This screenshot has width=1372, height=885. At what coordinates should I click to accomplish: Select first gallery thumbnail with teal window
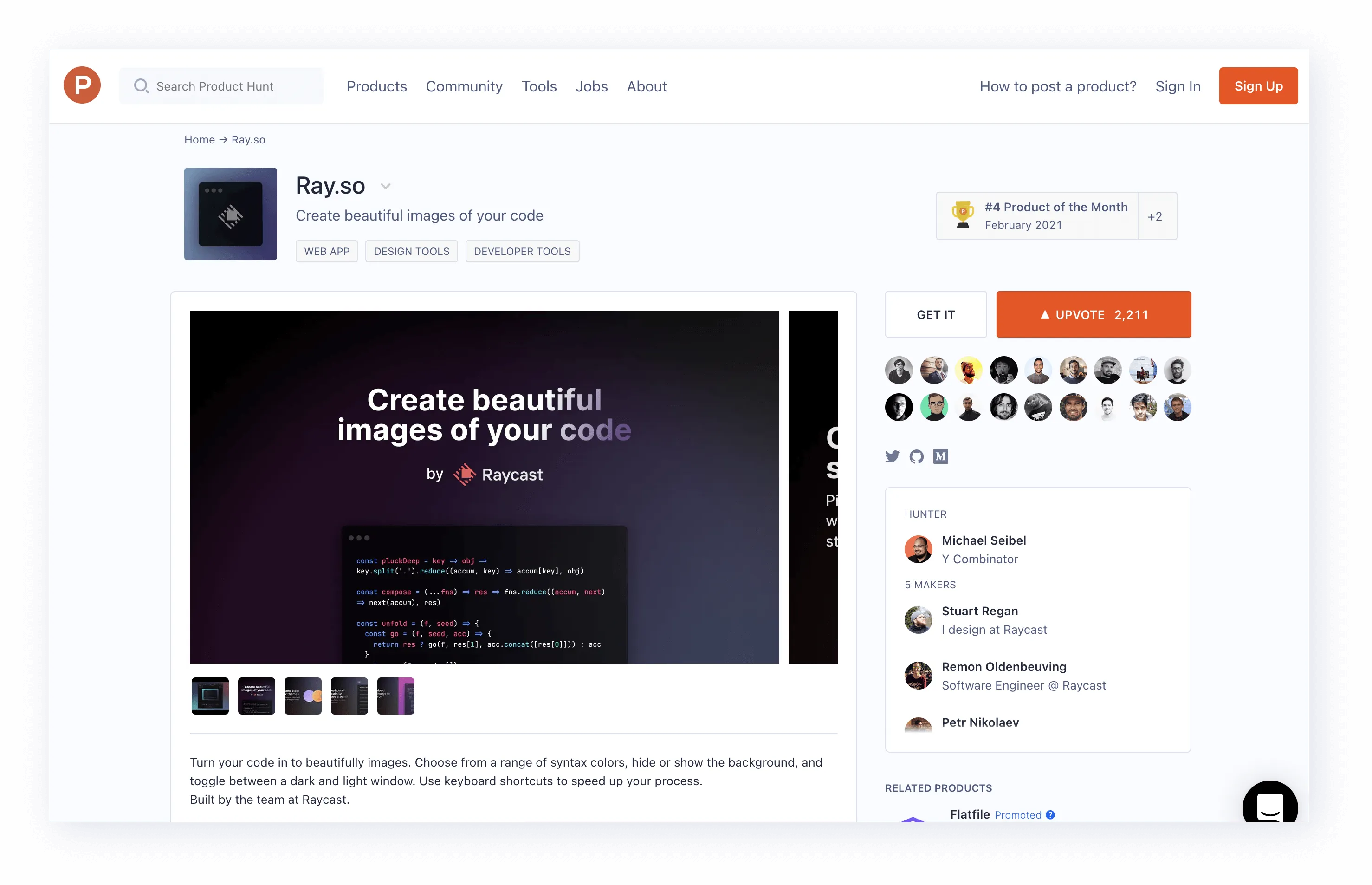[x=210, y=696]
